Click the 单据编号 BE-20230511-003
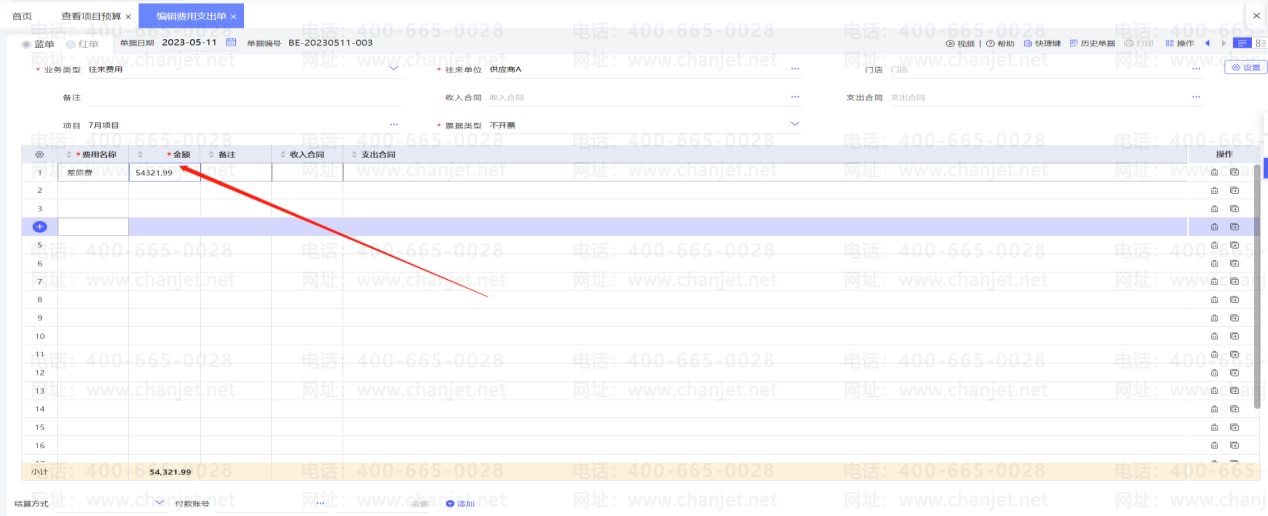1268x516 pixels. [331, 43]
